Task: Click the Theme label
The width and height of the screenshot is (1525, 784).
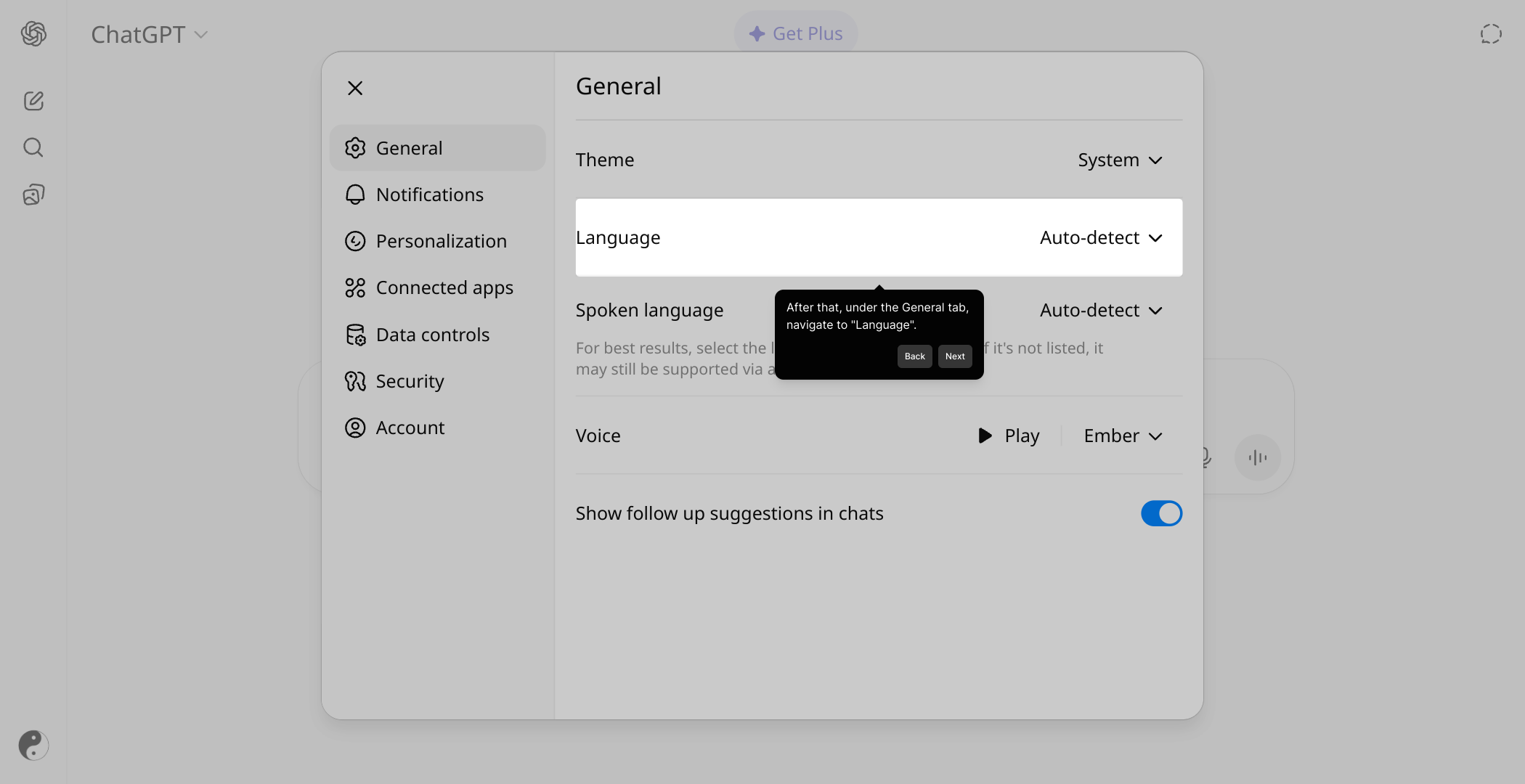Action: pyautogui.click(x=605, y=160)
